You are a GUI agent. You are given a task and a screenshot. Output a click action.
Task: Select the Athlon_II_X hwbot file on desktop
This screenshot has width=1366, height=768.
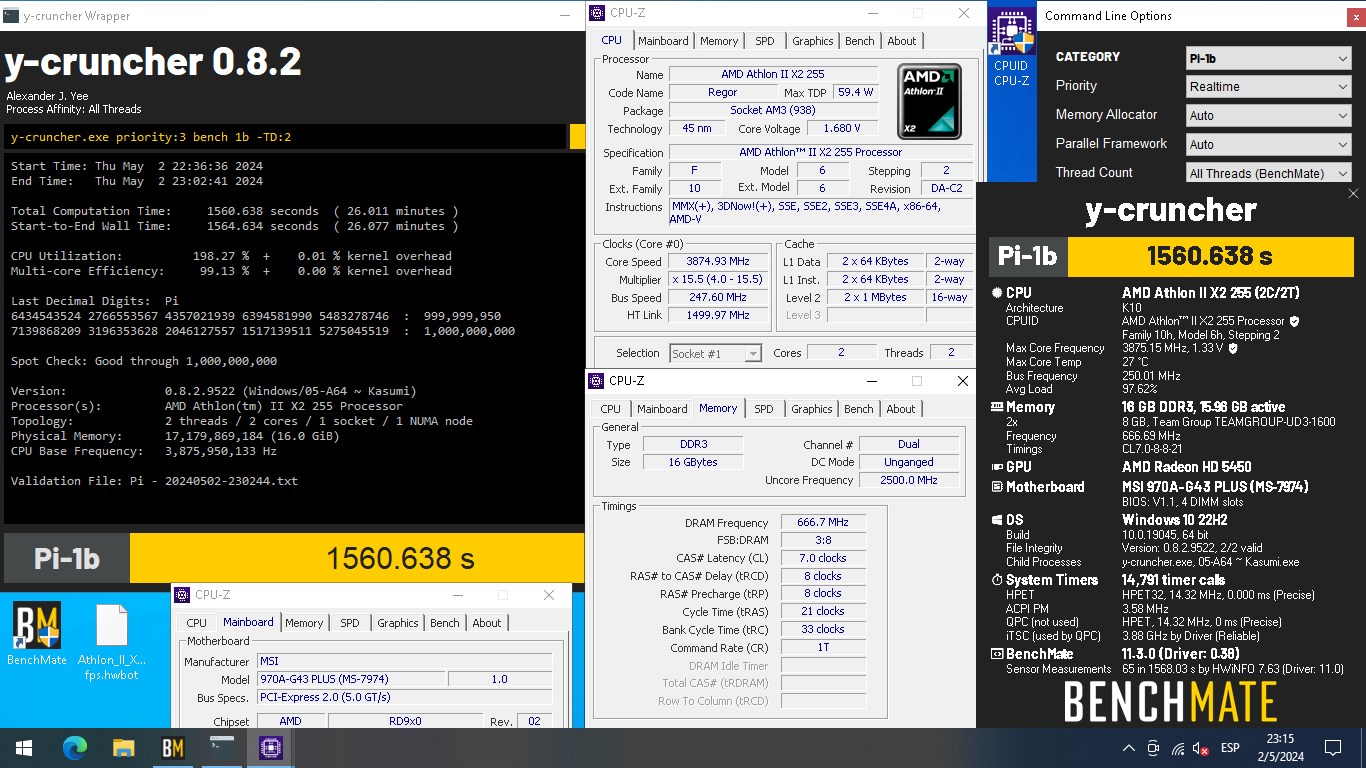coord(111,641)
